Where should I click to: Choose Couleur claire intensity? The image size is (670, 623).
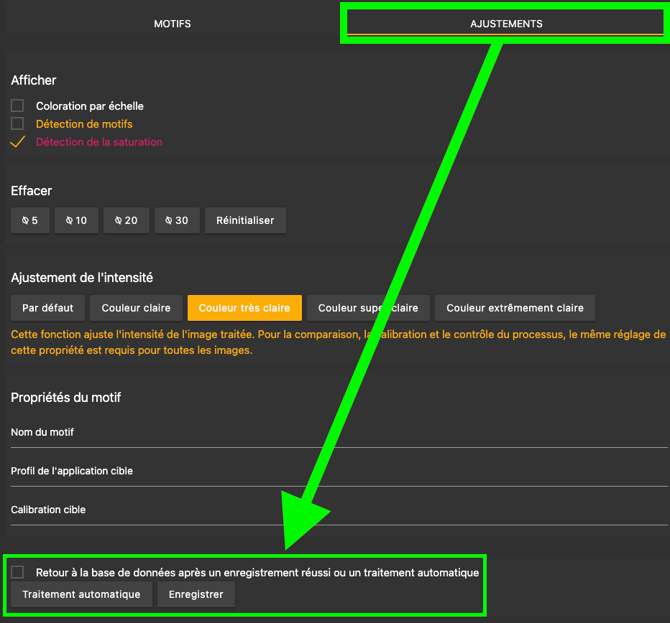pyautogui.click(x=136, y=308)
